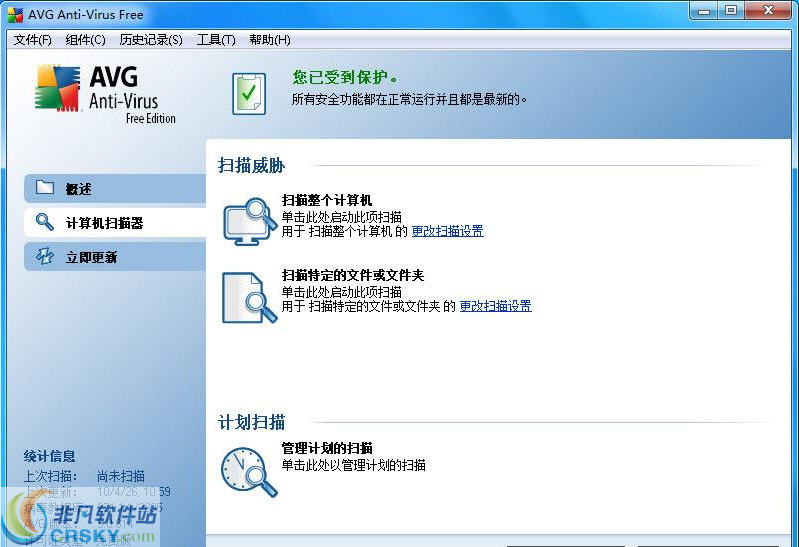Viewport: 799px width, 547px height.
Task: Click the folder icon beside 概述
Action: [x=45, y=188]
